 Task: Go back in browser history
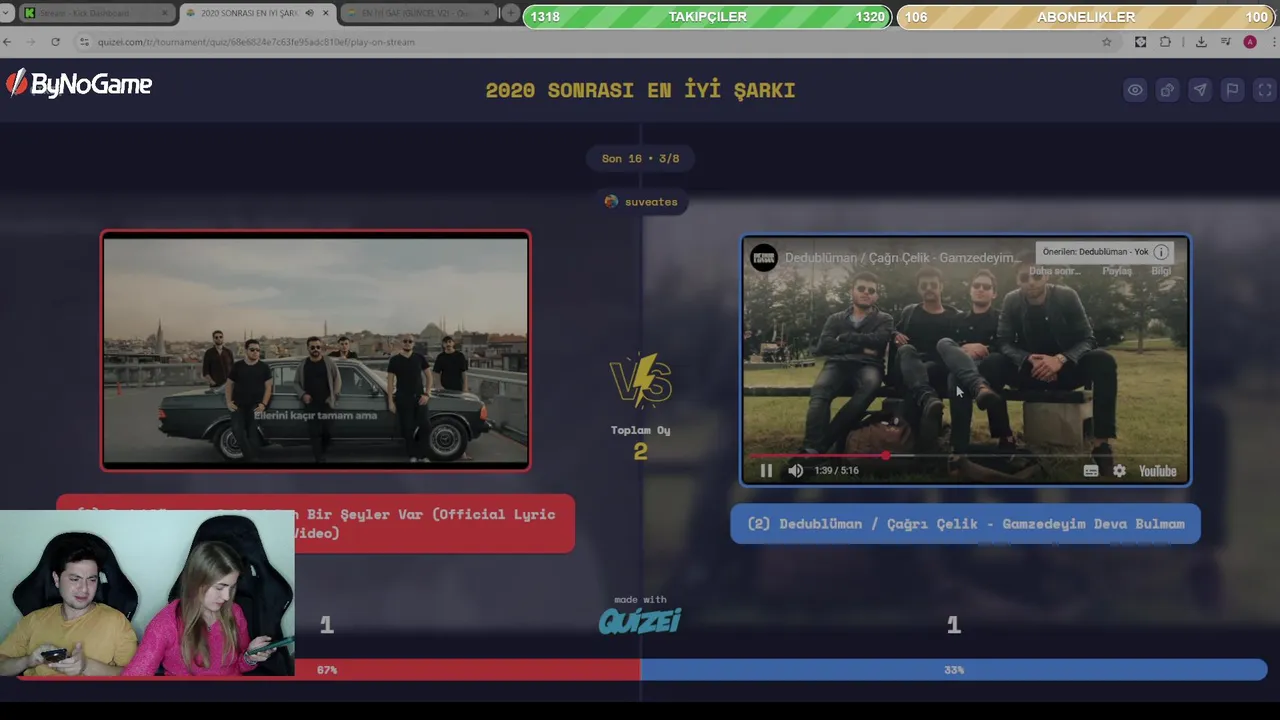coord(8,42)
